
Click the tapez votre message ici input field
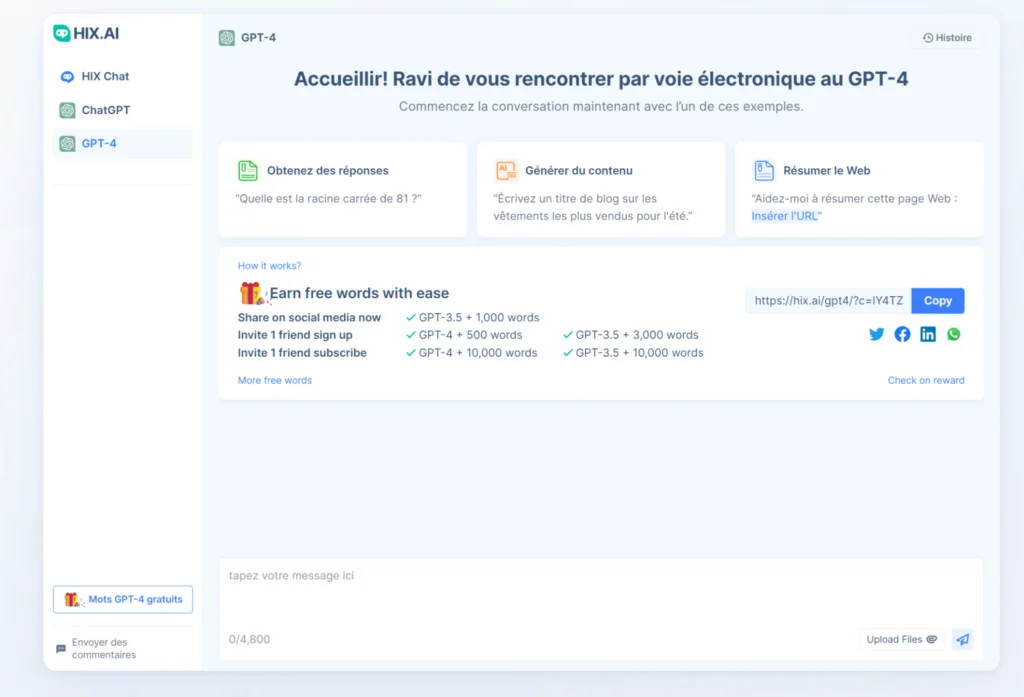tap(400, 575)
